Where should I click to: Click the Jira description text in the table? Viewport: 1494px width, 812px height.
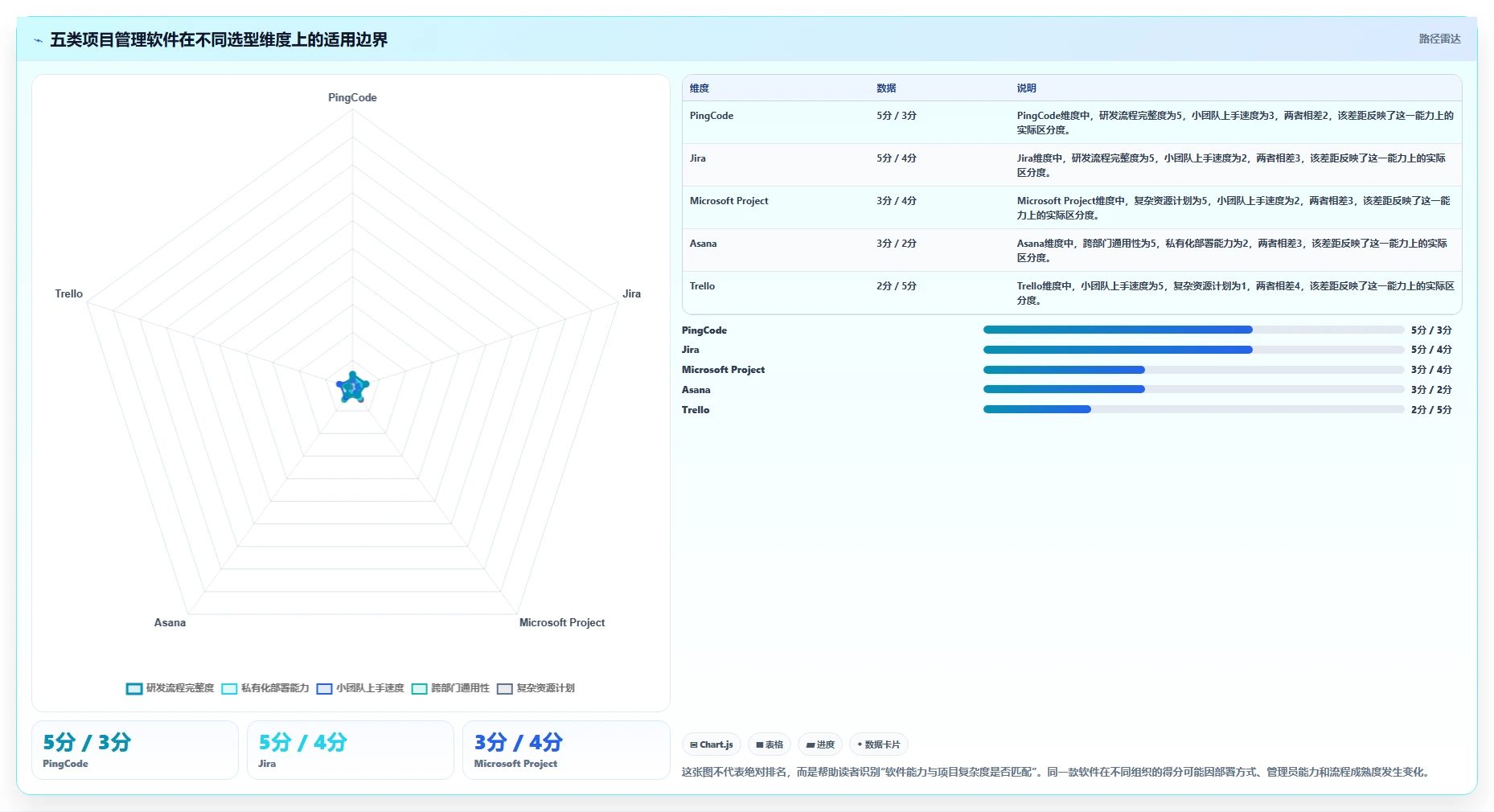point(1231,166)
